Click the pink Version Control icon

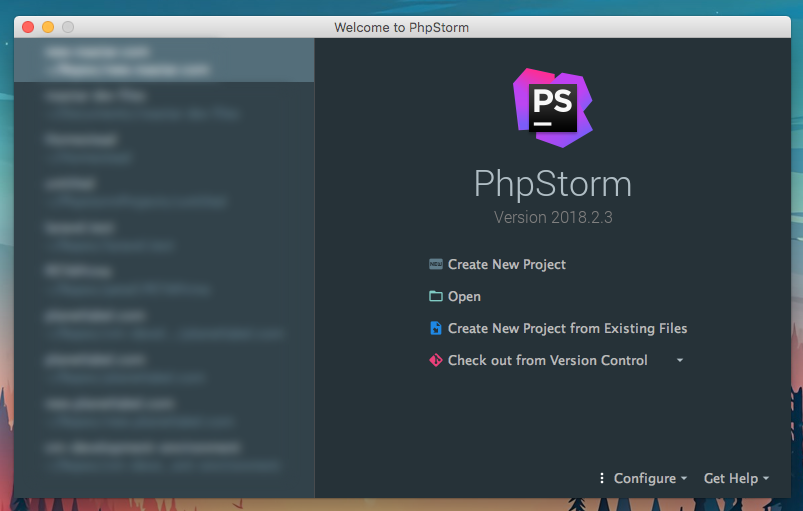435,360
